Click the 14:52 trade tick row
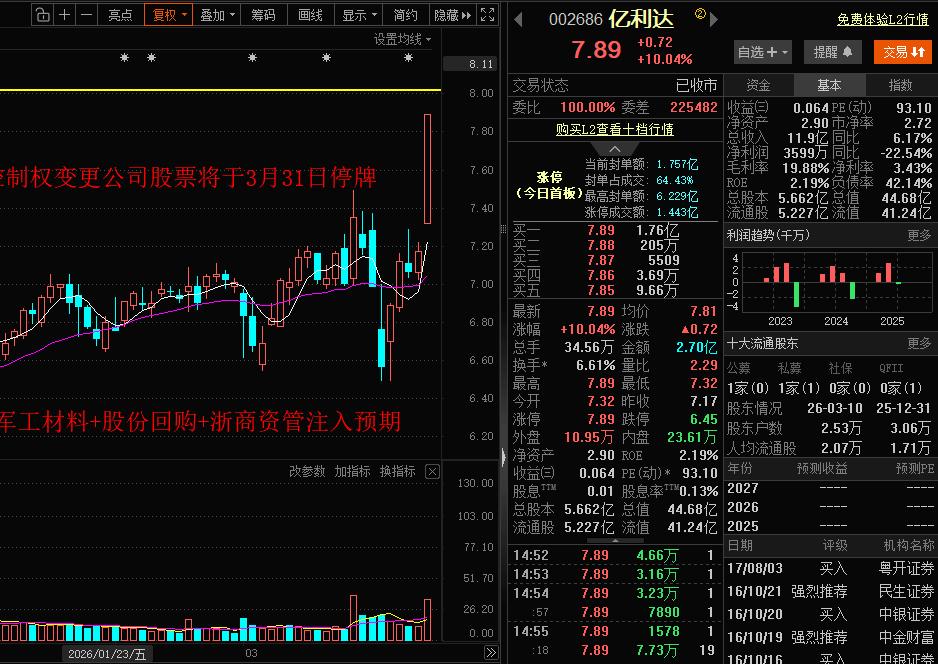Screen dimensions: 938x664 614,555
